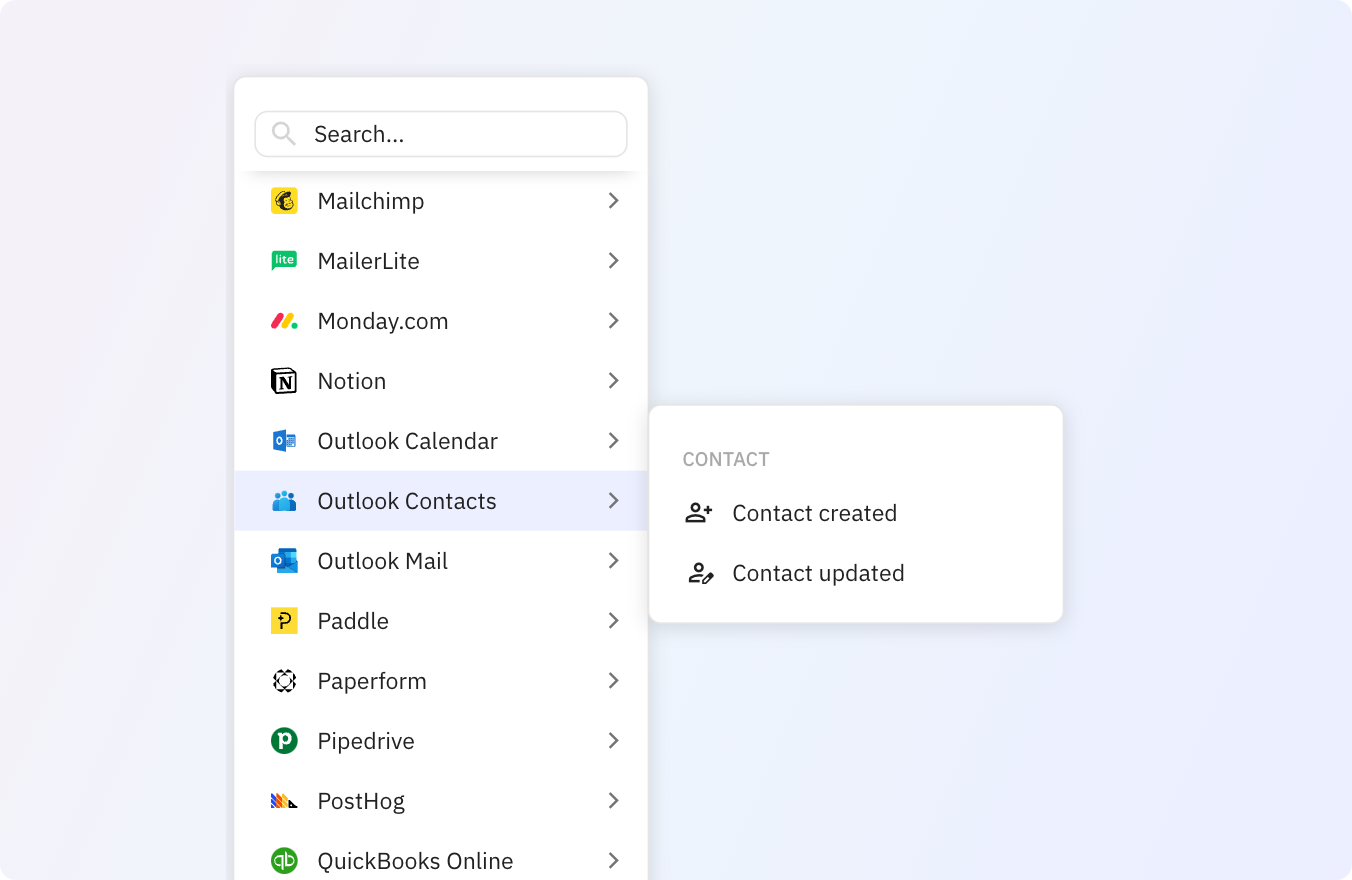Click the Outlook Calendar icon
The width and height of the screenshot is (1352, 880).
click(x=284, y=441)
